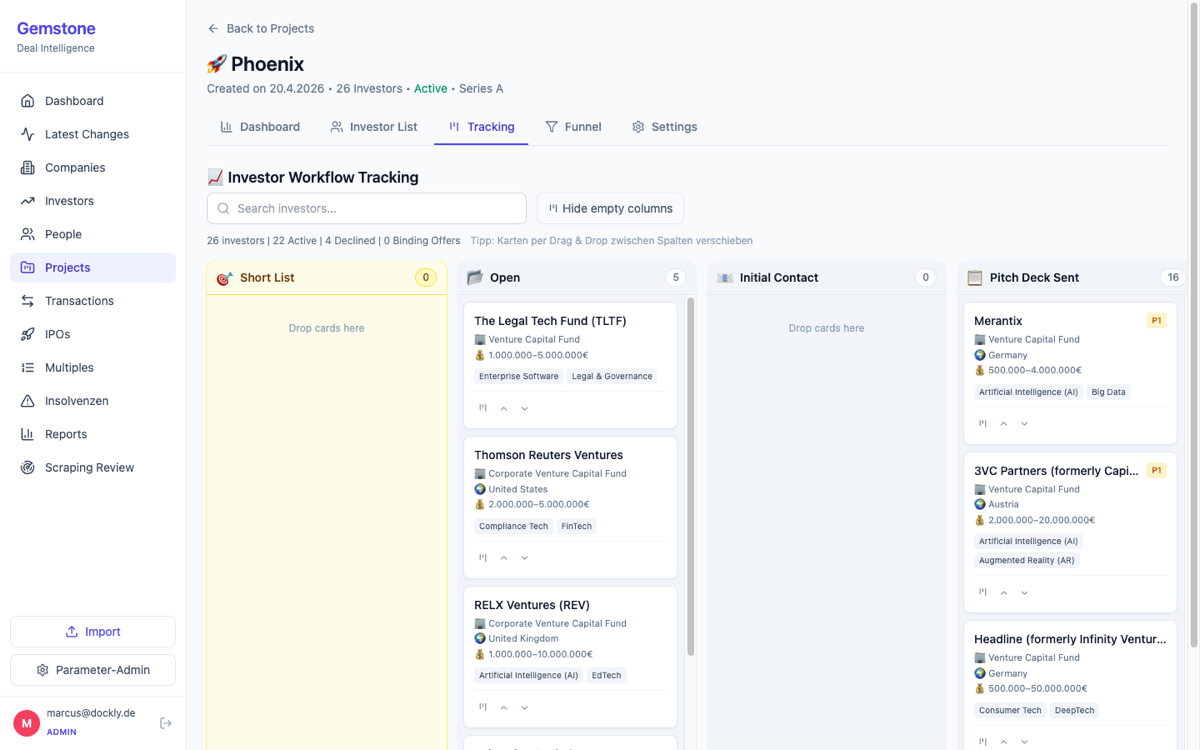Click kanban icon on RELX Ventures card

coord(483,707)
